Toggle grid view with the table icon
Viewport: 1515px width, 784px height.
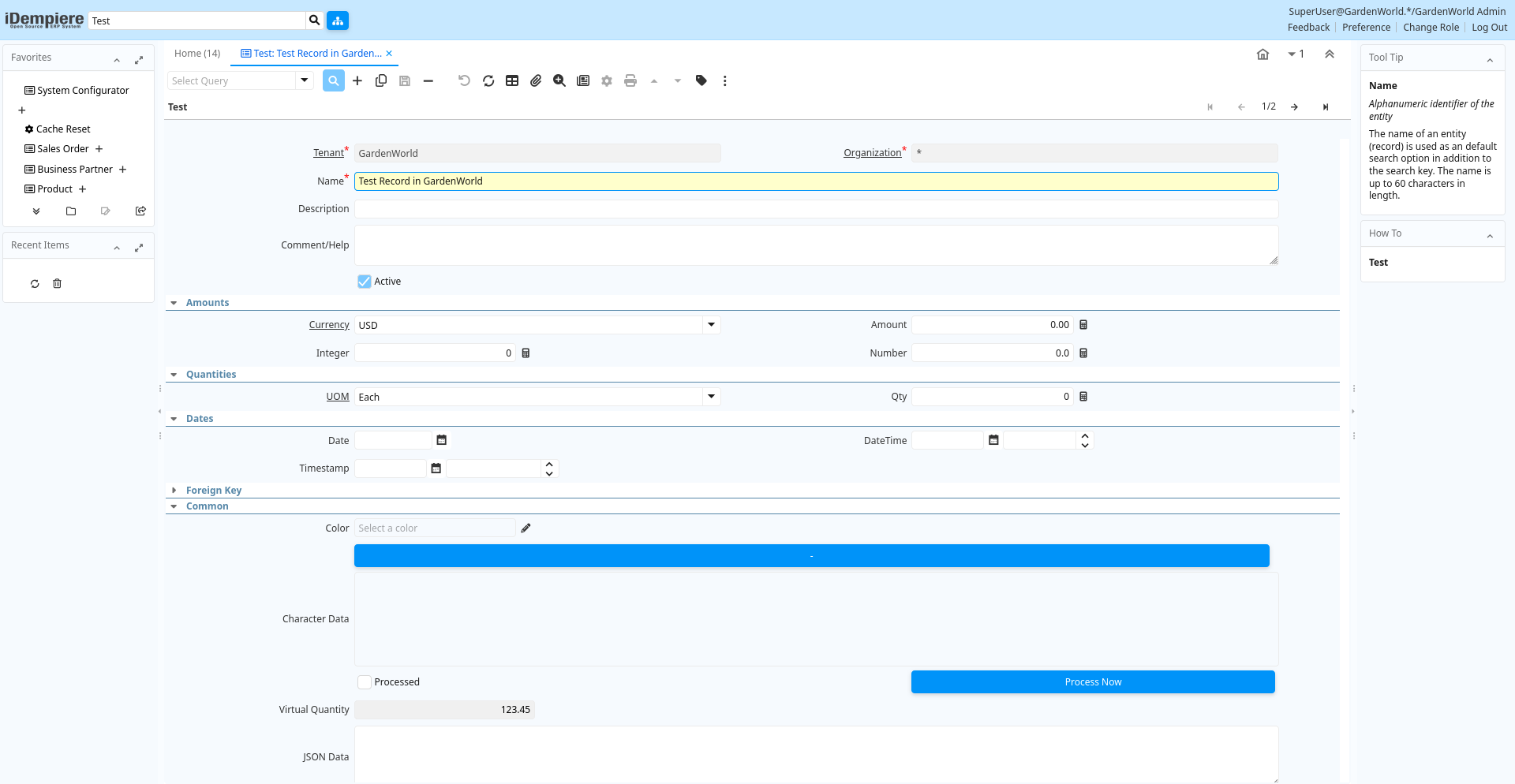point(512,80)
